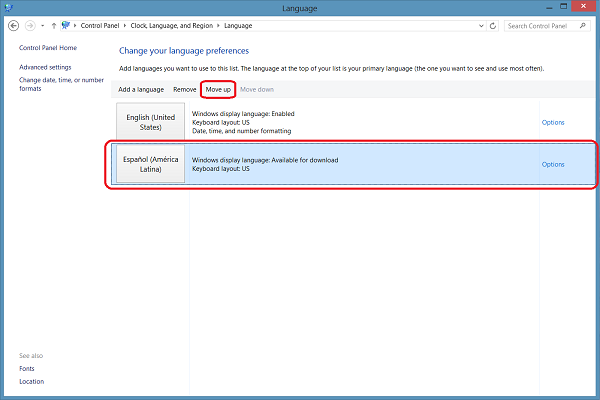Open Advanced settings link
This screenshot has width=600, height=400.
point(45,67)
